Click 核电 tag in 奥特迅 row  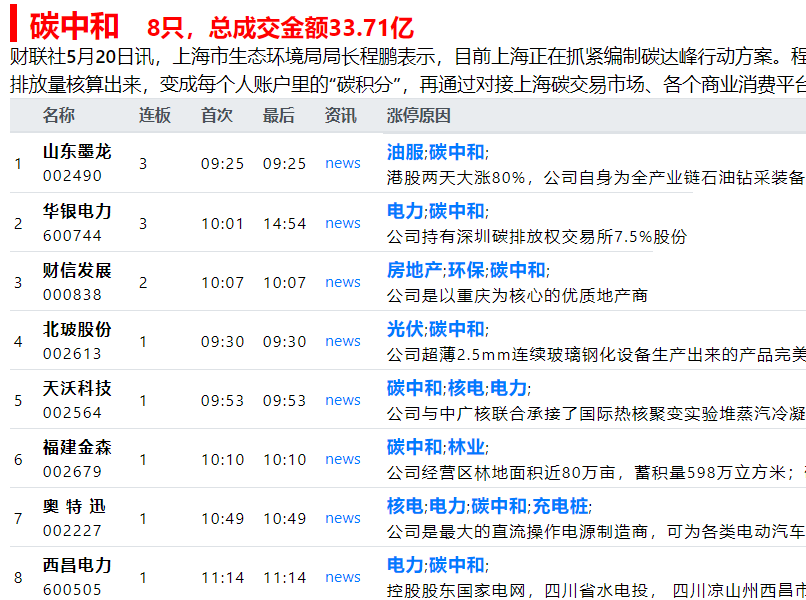tap(405, 506)
